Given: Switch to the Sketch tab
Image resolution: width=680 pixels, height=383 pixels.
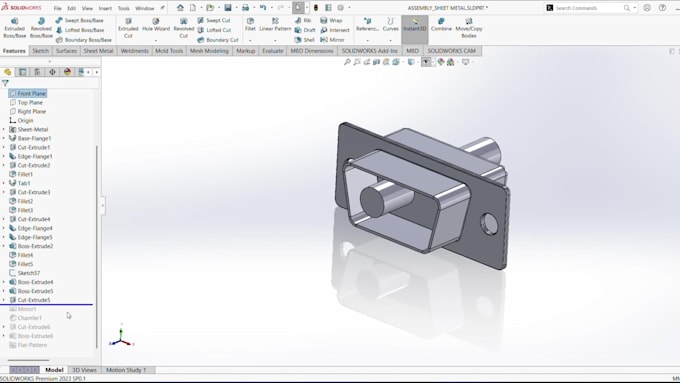Looking at the screenshot, I should (40, 51).
